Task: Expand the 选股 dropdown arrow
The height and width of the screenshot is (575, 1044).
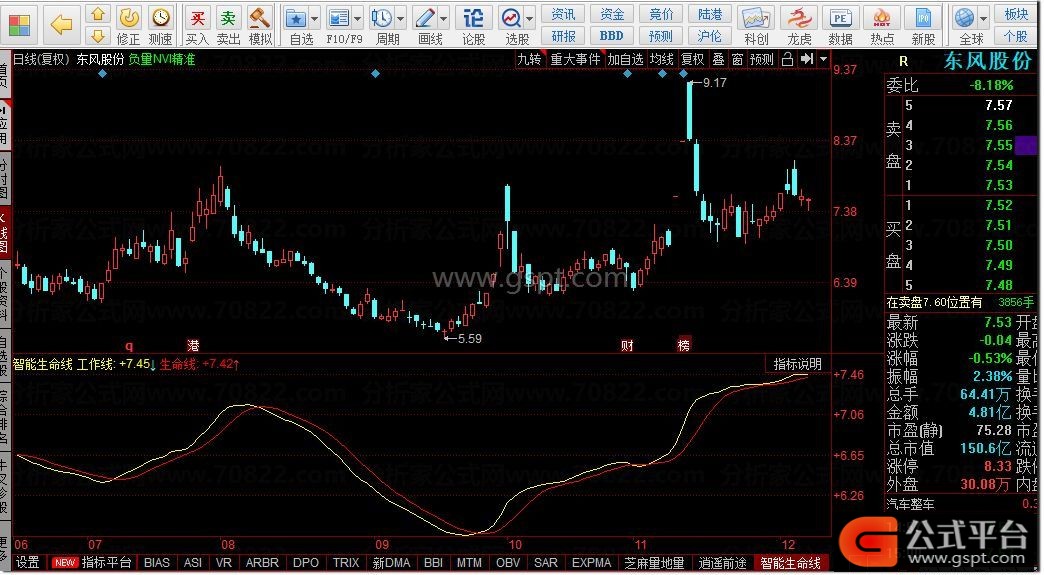Action: point(529,19)
